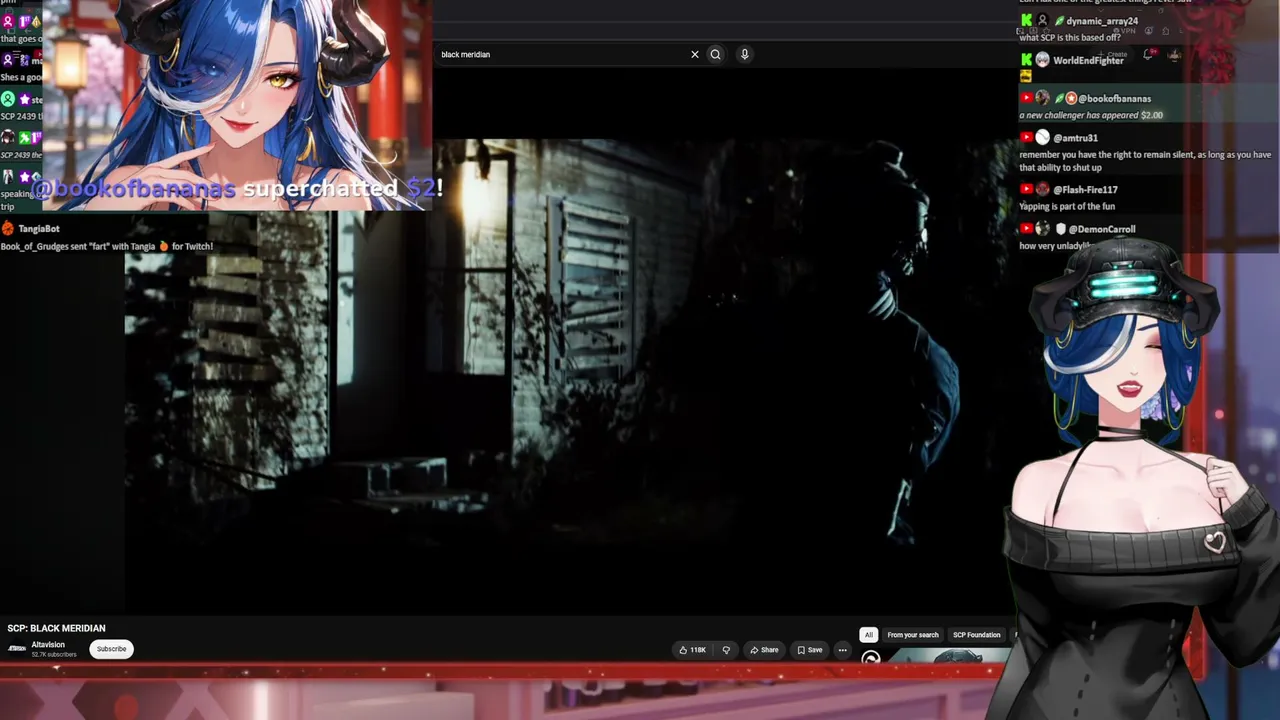Screen dimensions: 1280x720
Task: Start voice search with the microphone icon
Action: [744, 54]
